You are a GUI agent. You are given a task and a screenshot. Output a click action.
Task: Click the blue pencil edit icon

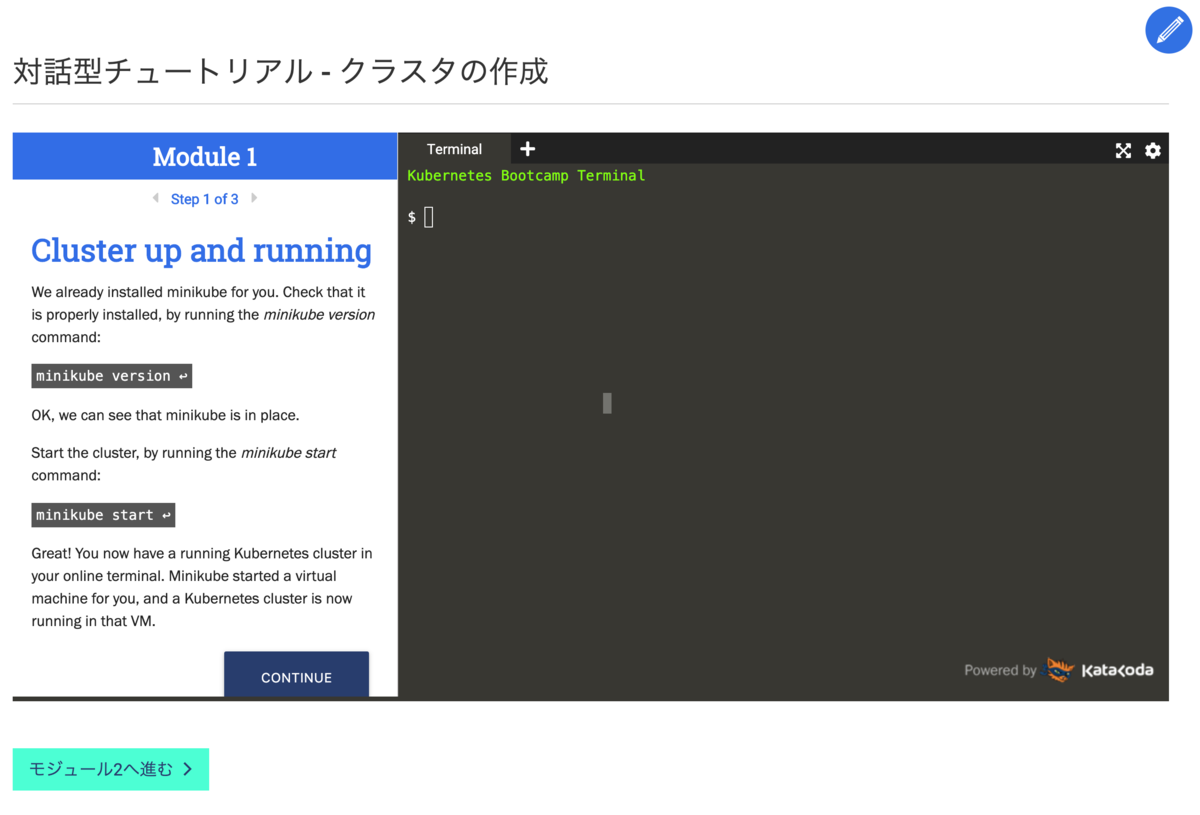point(1168,30)
